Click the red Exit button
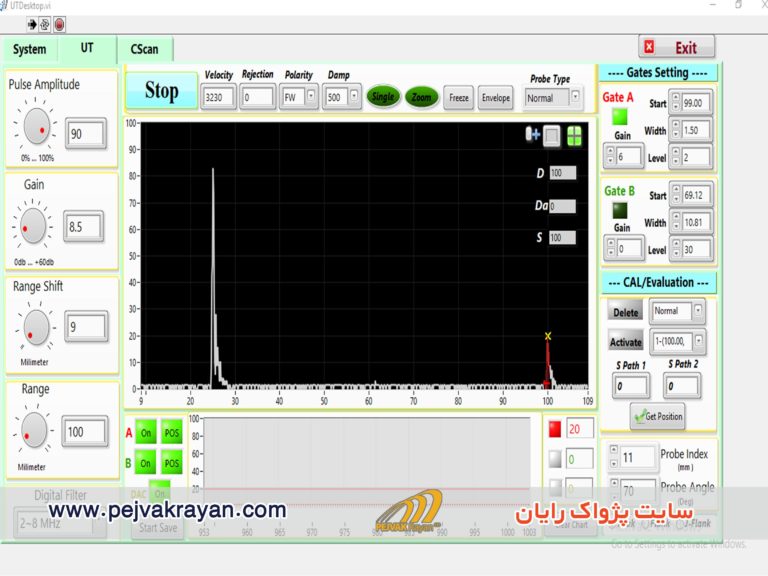This screenshot has height=576, width=768. pyautogui.click(x=678, y=47)
